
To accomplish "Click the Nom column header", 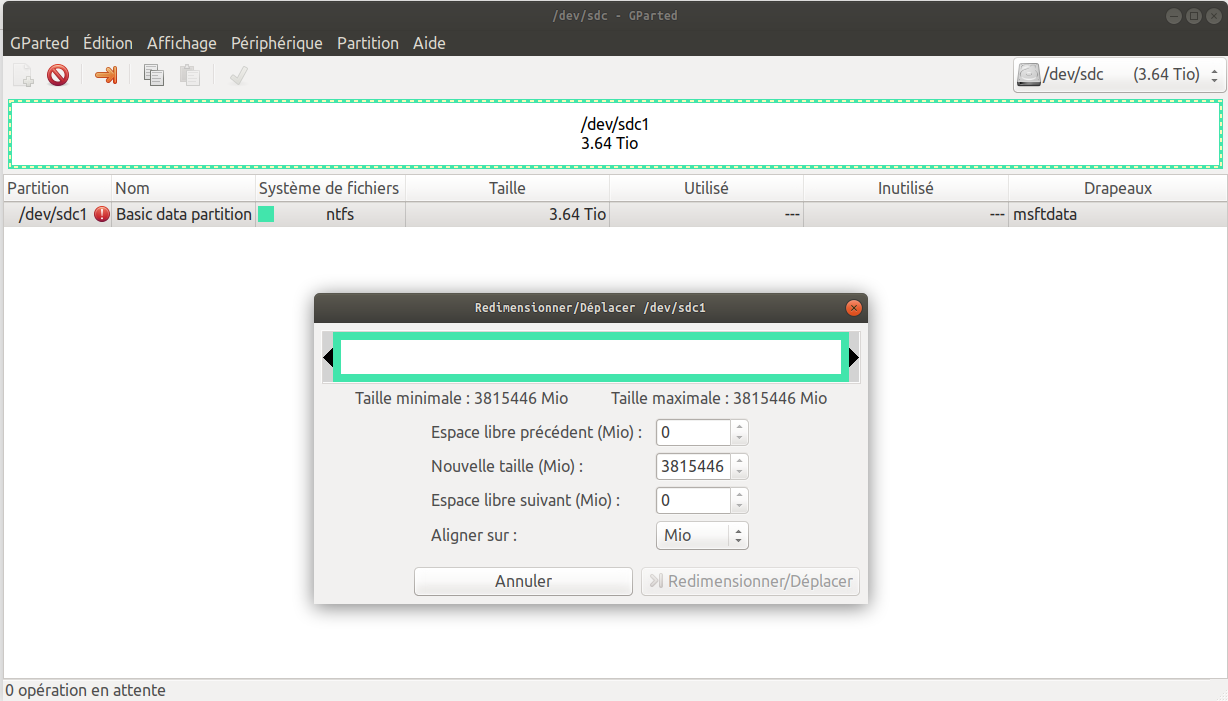I will pos(183,188).
